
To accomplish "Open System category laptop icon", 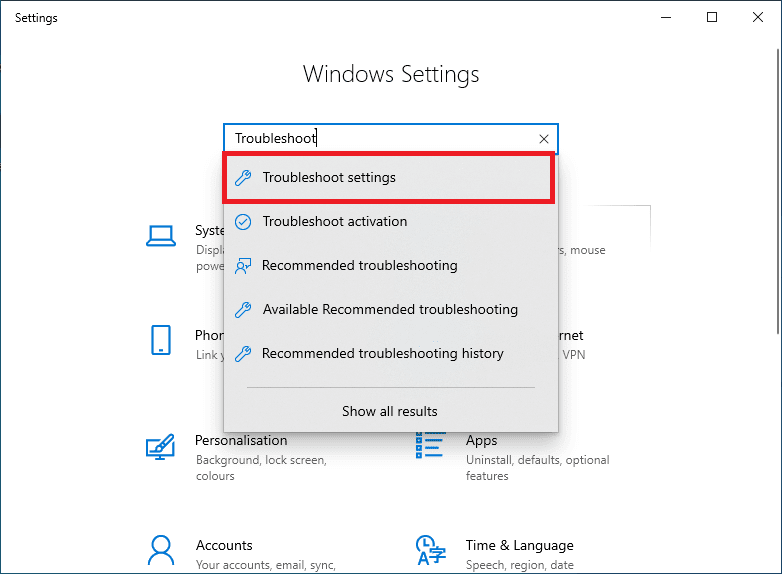I will coord(161,236).
